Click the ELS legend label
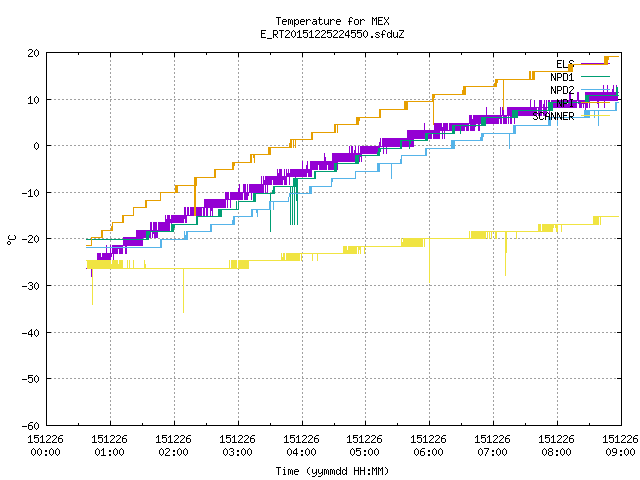640x480 pixels. 565,64
